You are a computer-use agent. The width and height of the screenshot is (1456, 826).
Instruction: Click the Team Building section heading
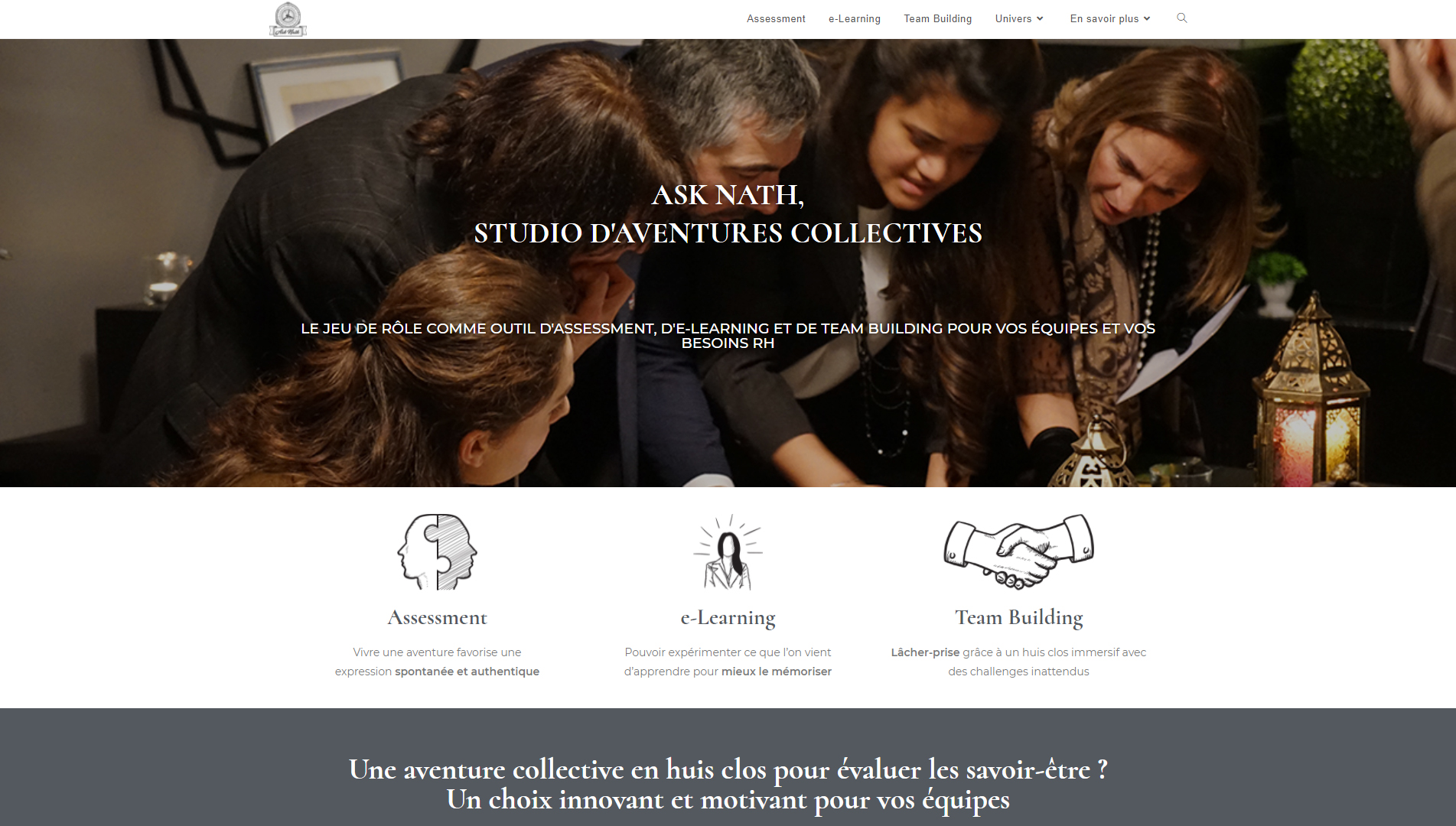[x=1018, y=617]
